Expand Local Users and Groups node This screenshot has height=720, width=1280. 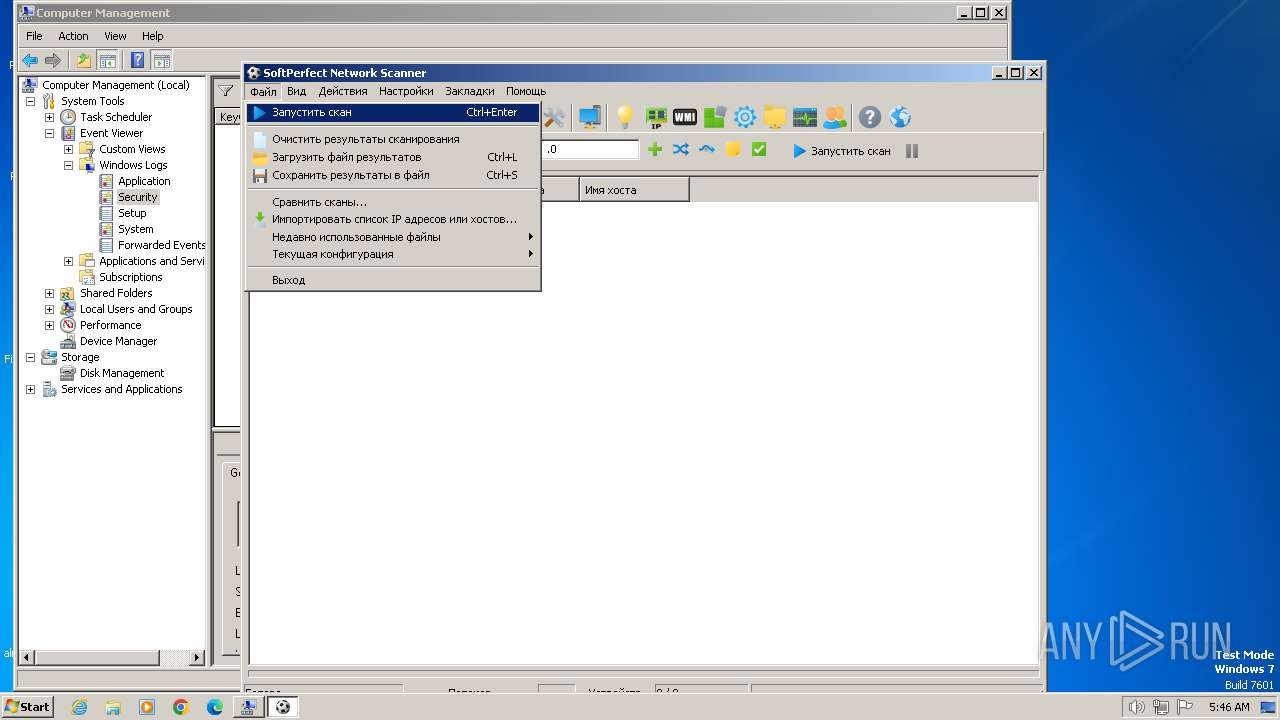coord(49,309)
